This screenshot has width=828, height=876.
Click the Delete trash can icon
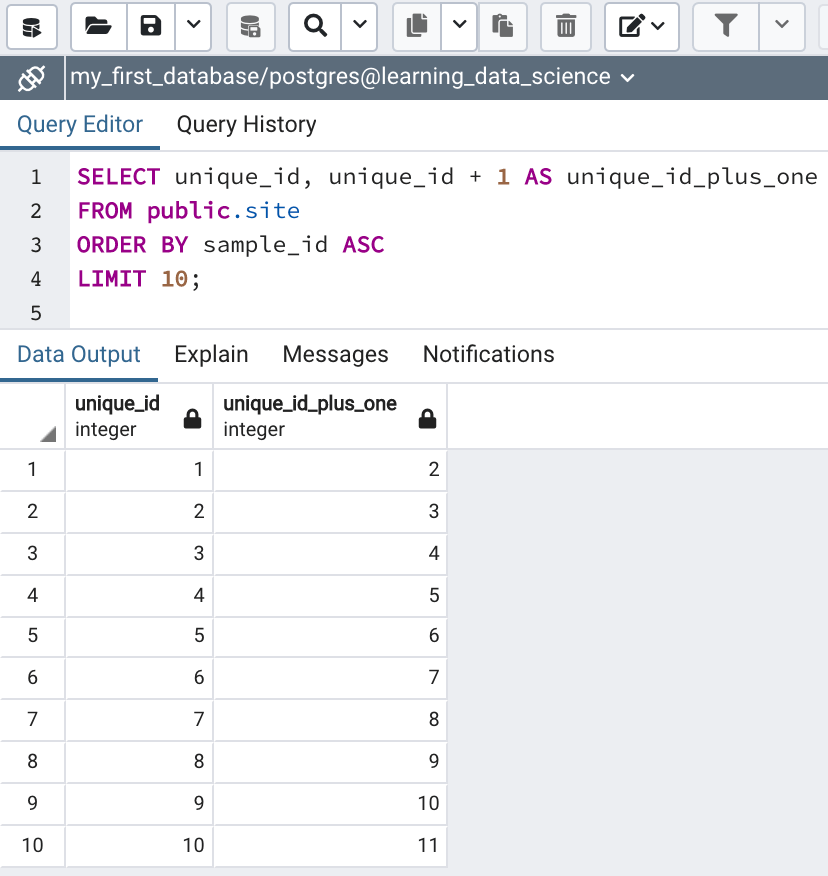[566, 26]
